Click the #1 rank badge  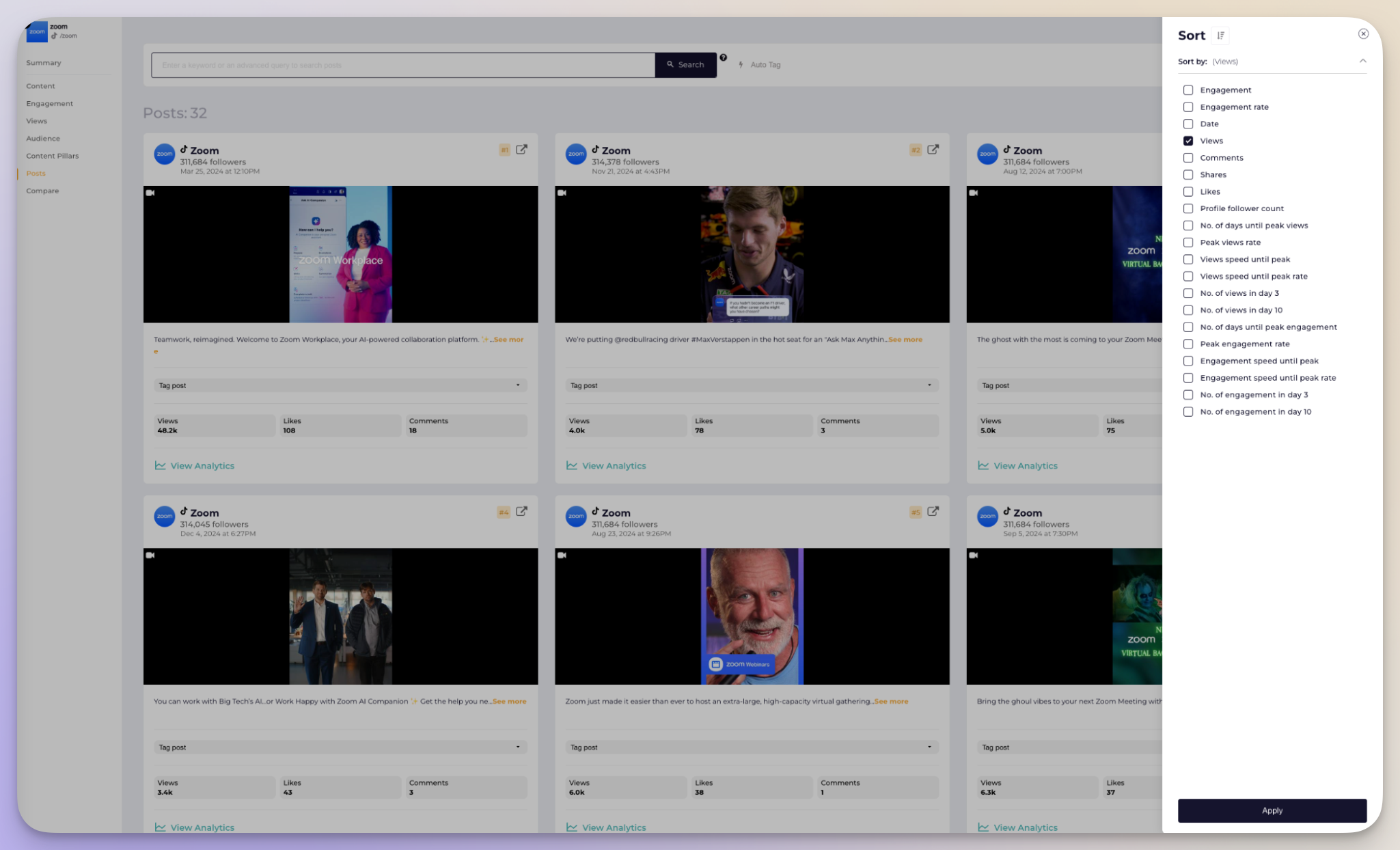[504, 150]
